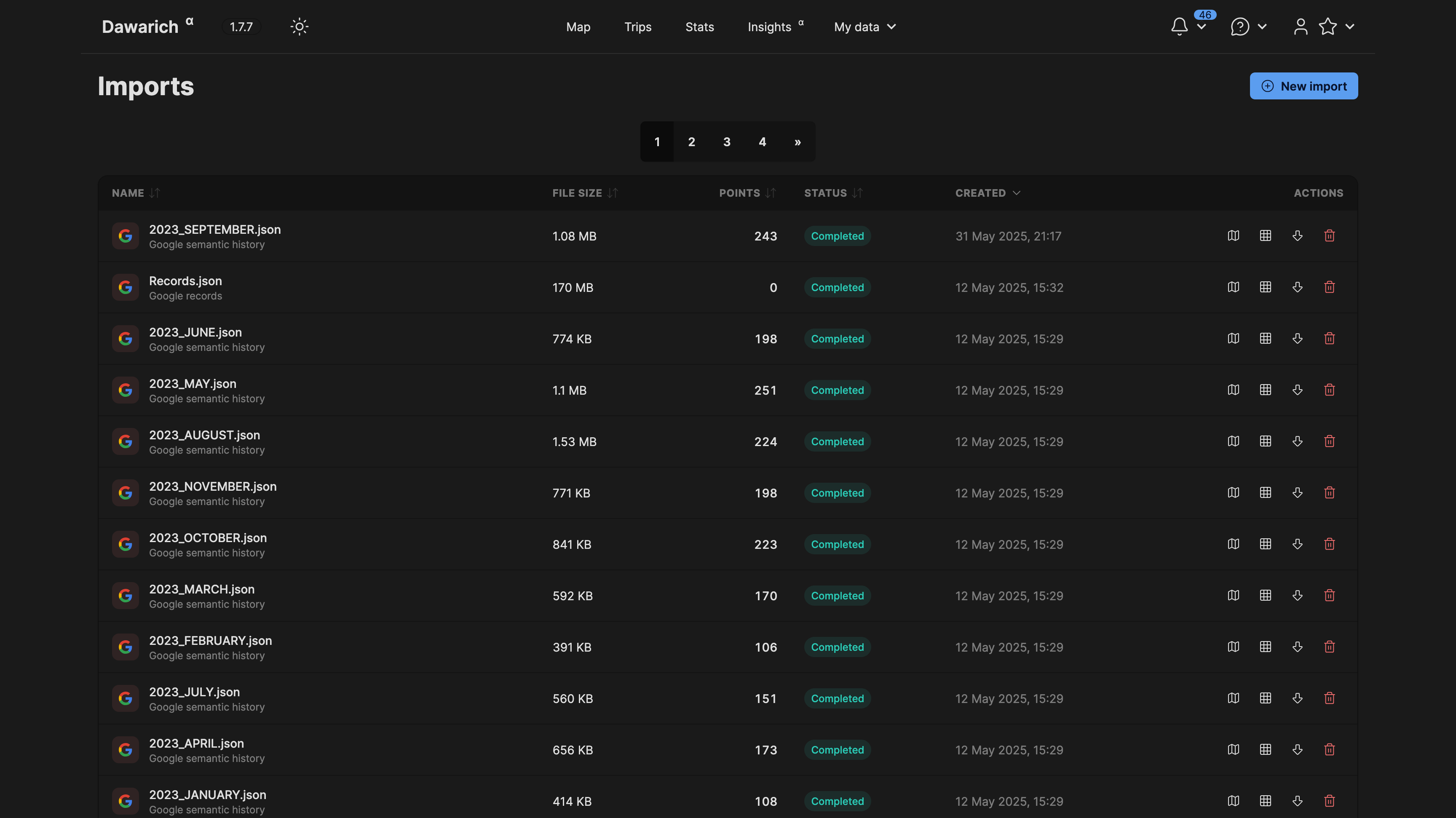Select current pagination page 1
The image size is (1456, 818).
click(657, 142)
